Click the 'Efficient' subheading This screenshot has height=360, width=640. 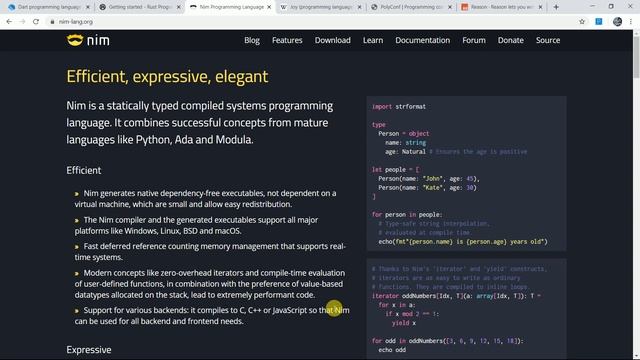point(84,170)
